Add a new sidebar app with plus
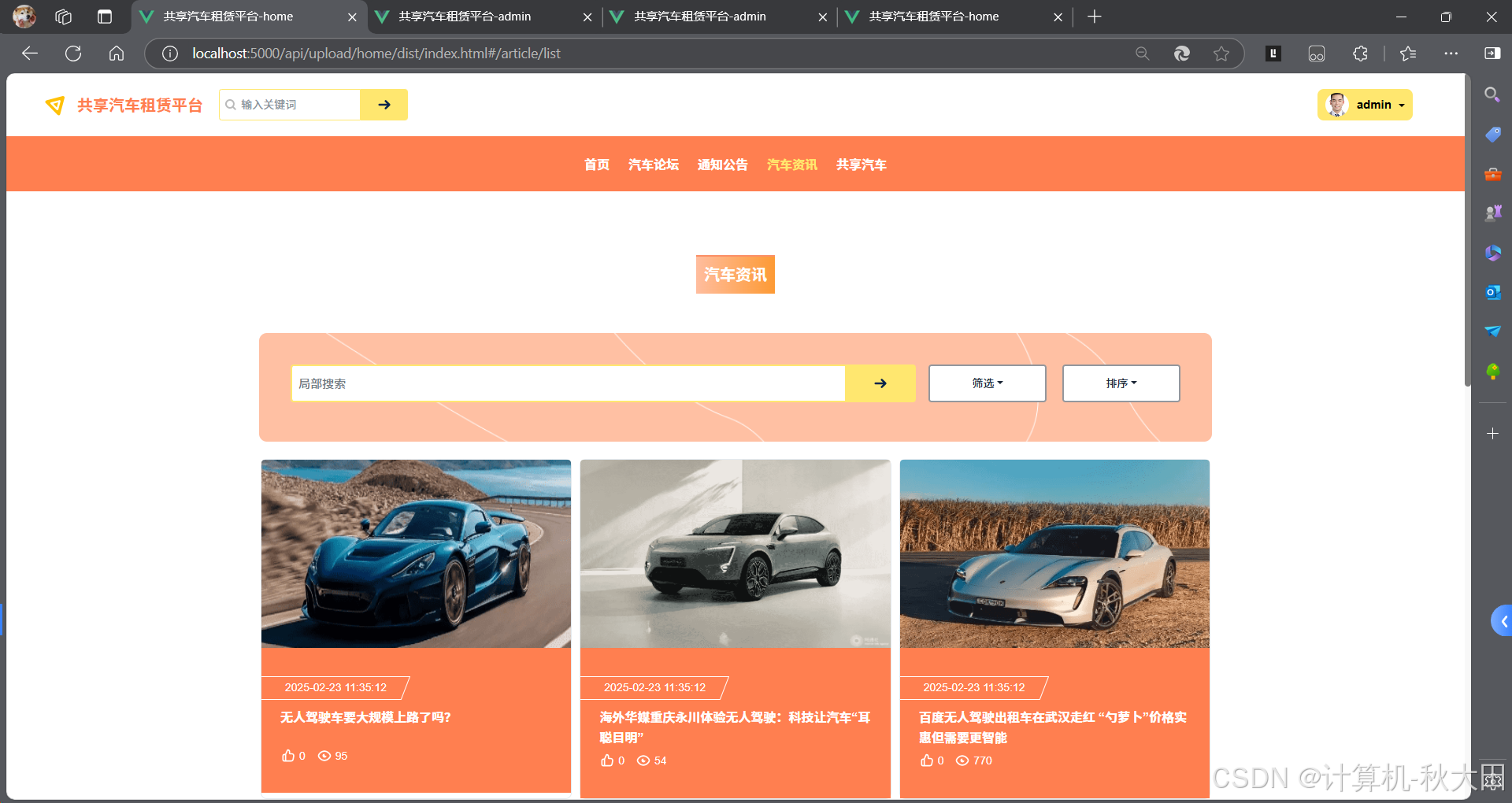1512x803 pixels. [x=1492, y=434]
